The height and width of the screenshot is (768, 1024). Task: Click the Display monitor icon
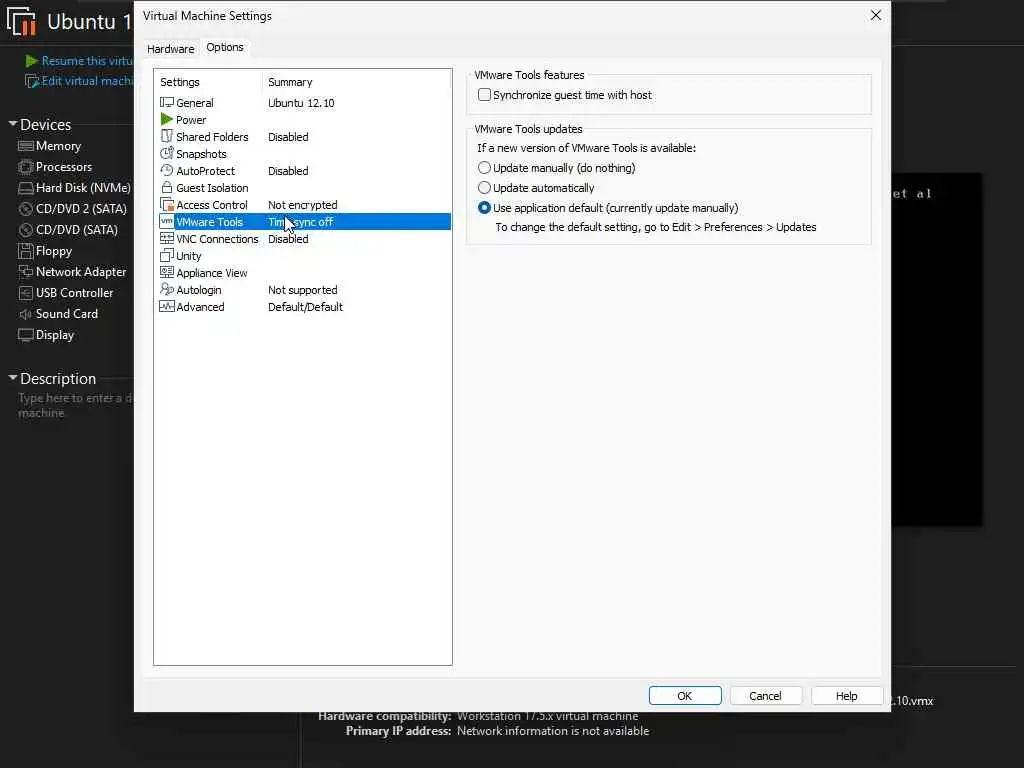[25, 335]
